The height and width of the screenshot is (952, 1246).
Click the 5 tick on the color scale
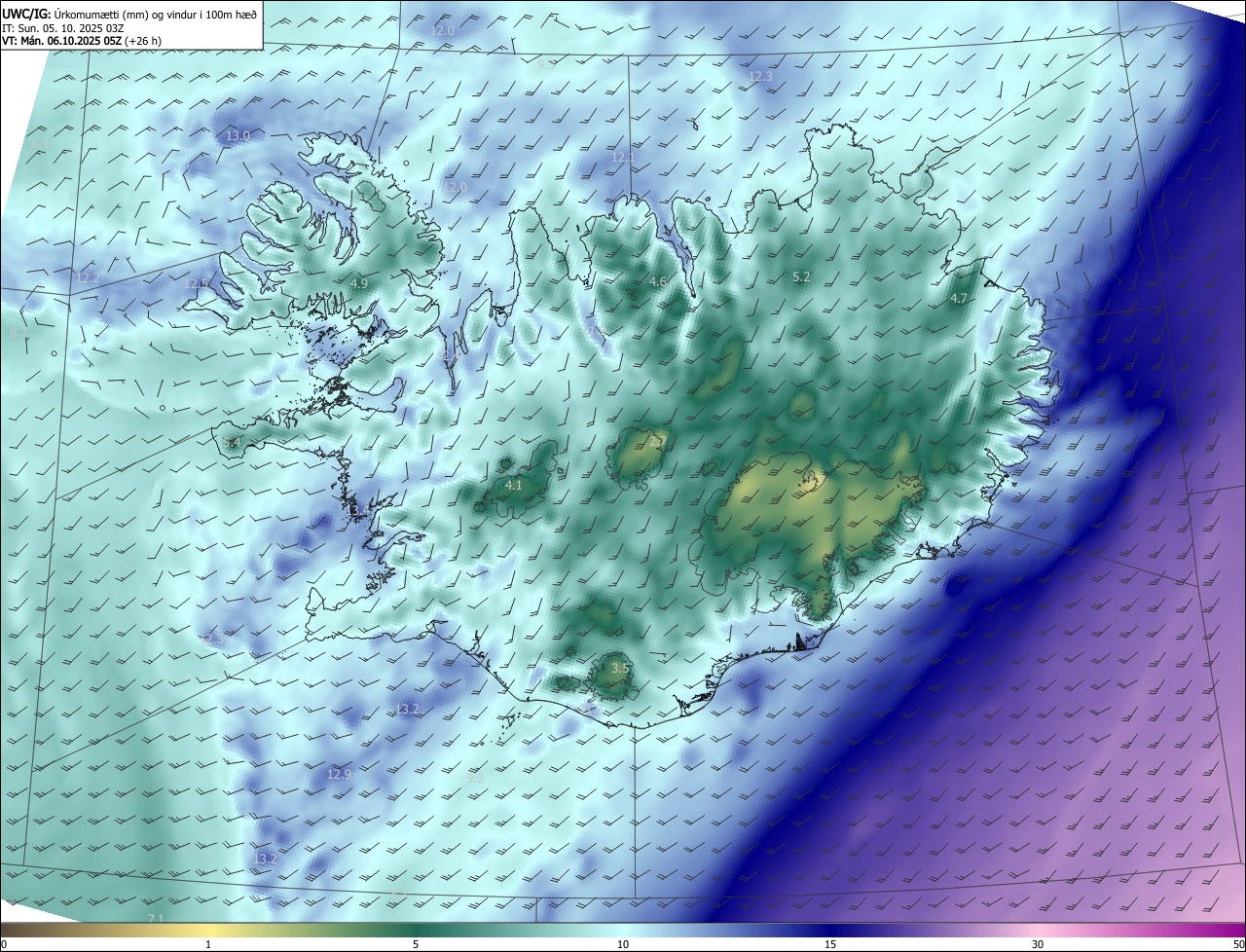pyautogui.click(x=416, y=944)
